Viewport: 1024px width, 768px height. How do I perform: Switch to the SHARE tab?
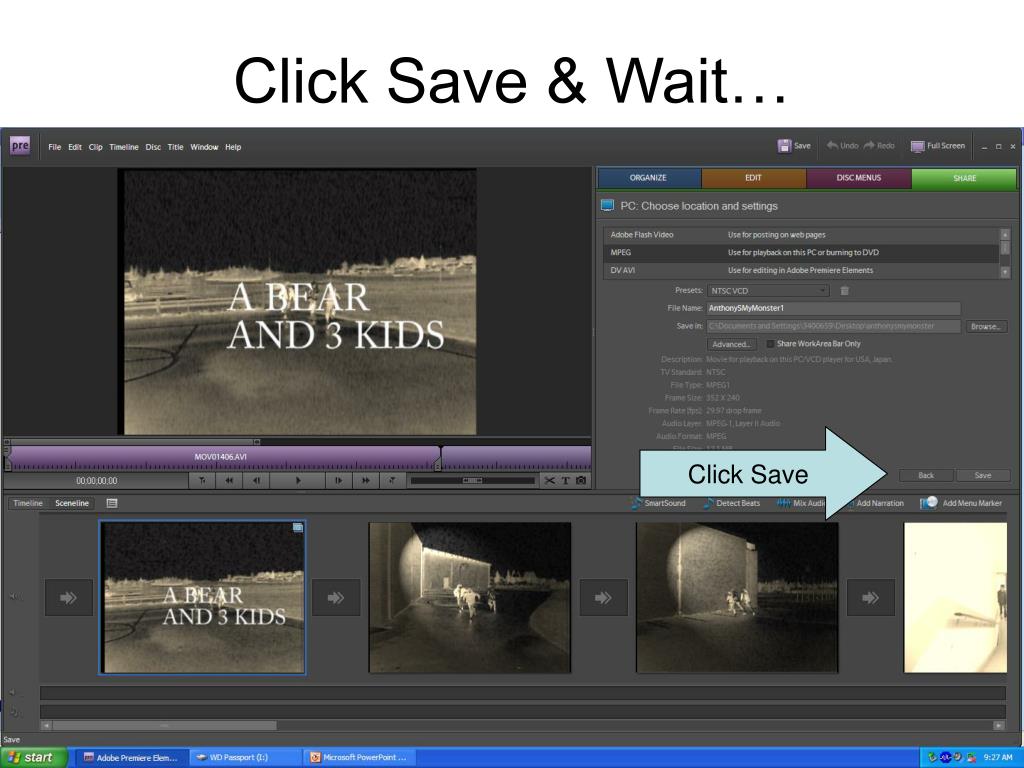965,178
